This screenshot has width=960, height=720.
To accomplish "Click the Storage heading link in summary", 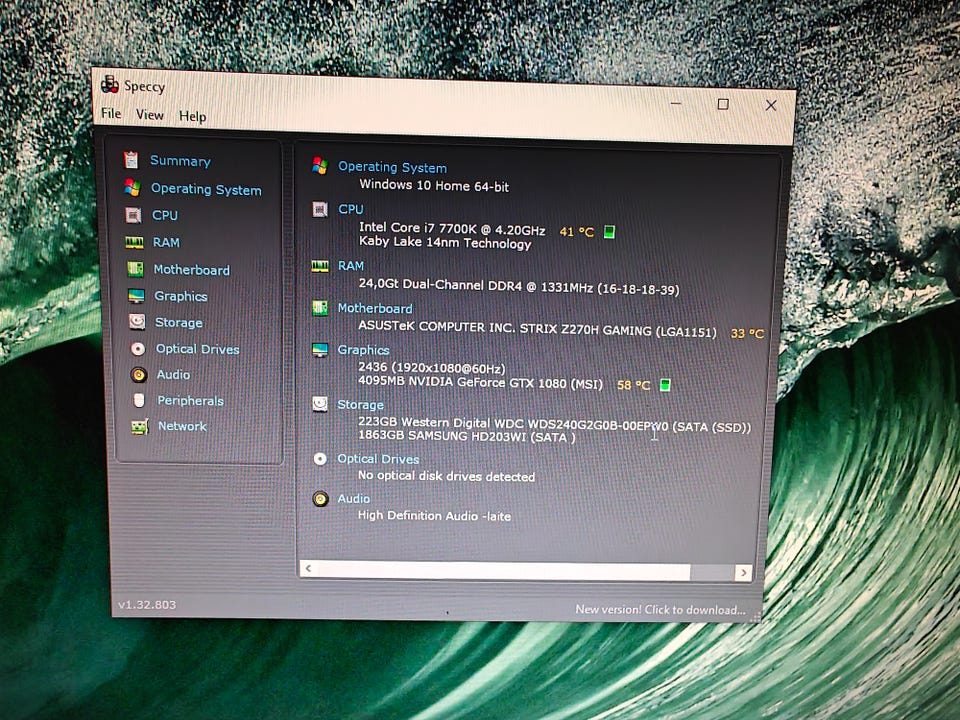I will (360, 405).
